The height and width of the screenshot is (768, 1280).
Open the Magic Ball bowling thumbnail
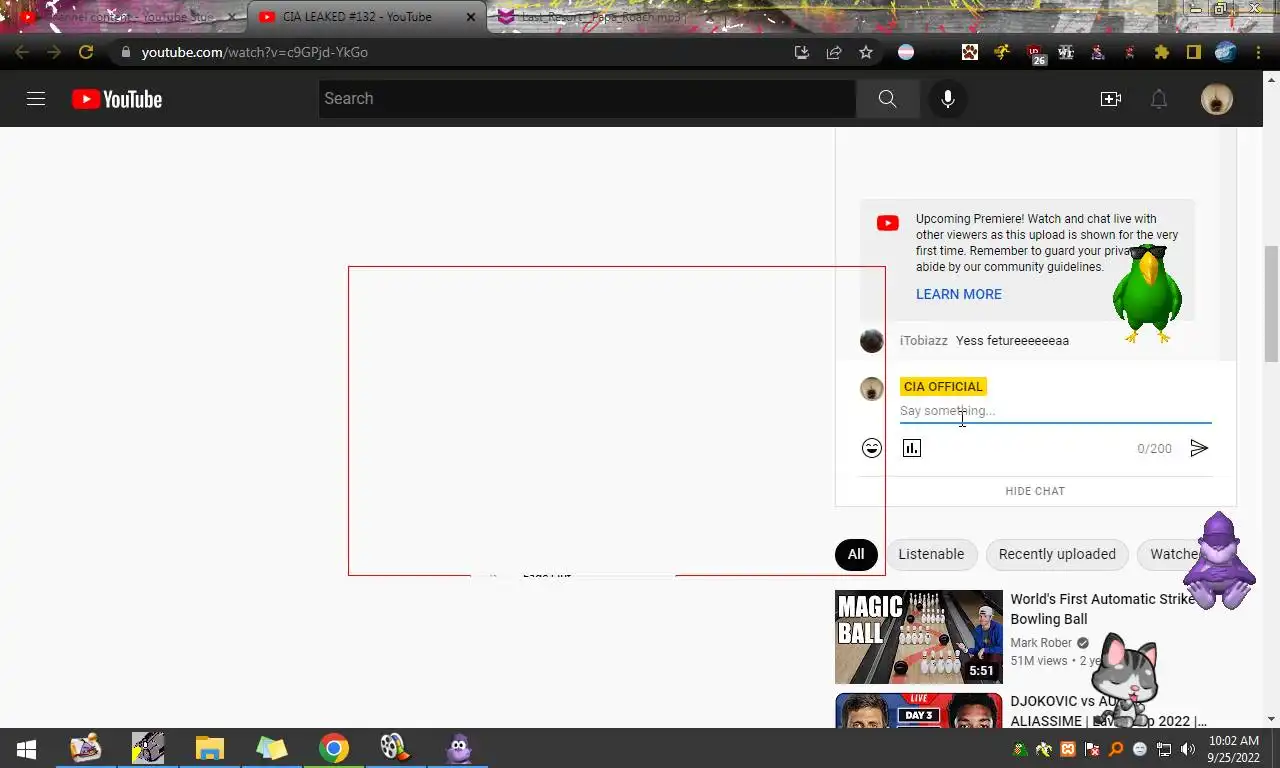918,637
